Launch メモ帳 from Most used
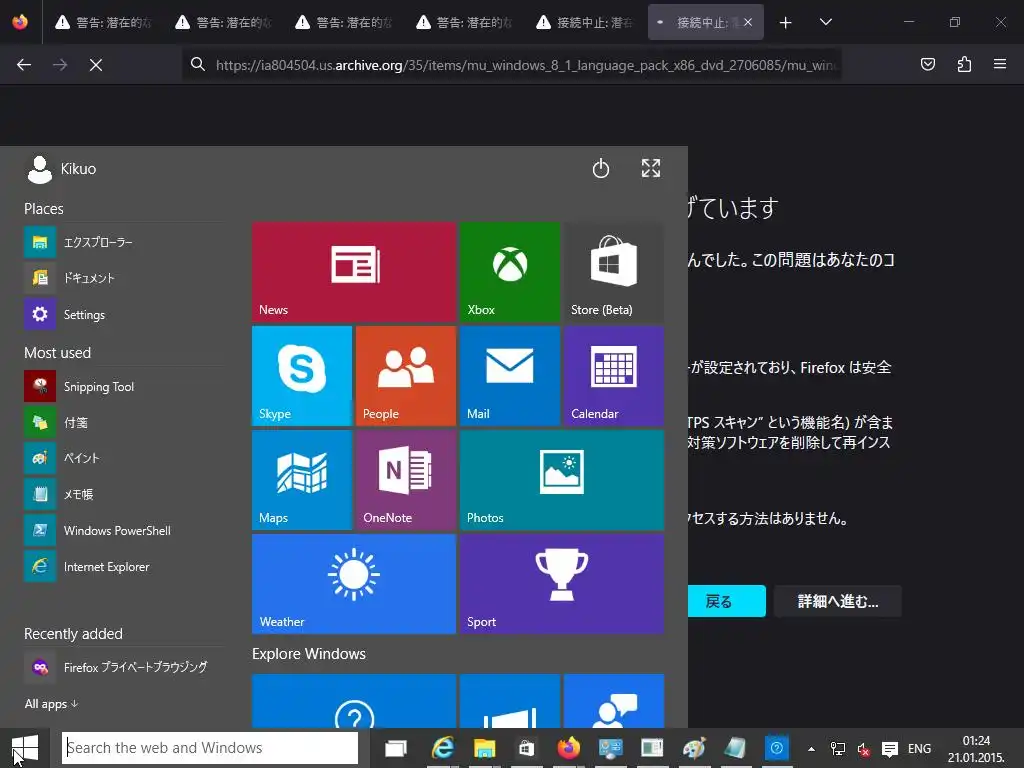Image resolution: width=1024 pixels, height=768 pixels. [x=124, y=494]
